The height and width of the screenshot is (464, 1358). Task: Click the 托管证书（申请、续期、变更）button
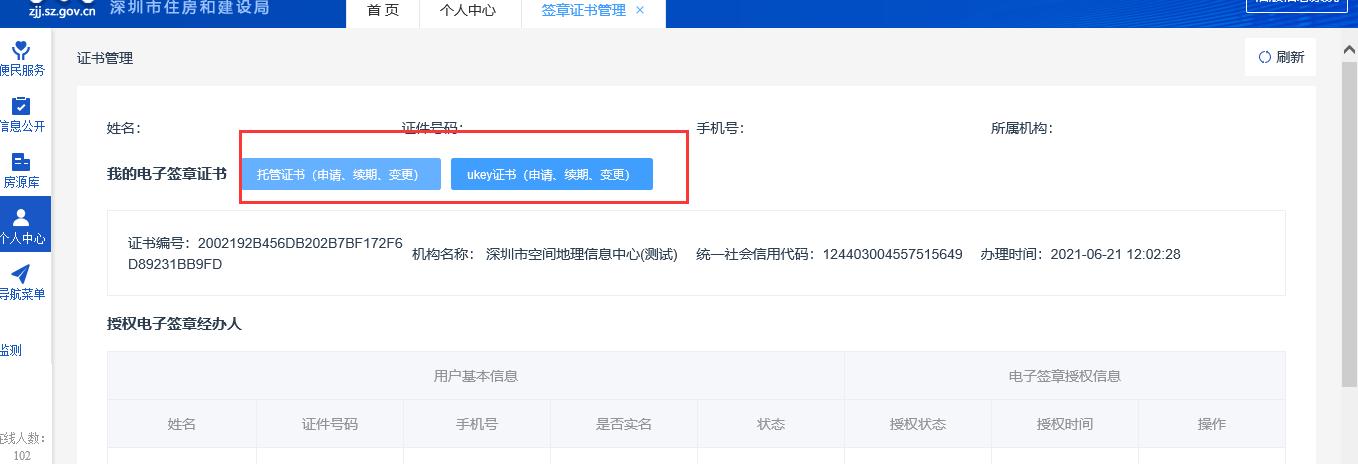(341, 174)
